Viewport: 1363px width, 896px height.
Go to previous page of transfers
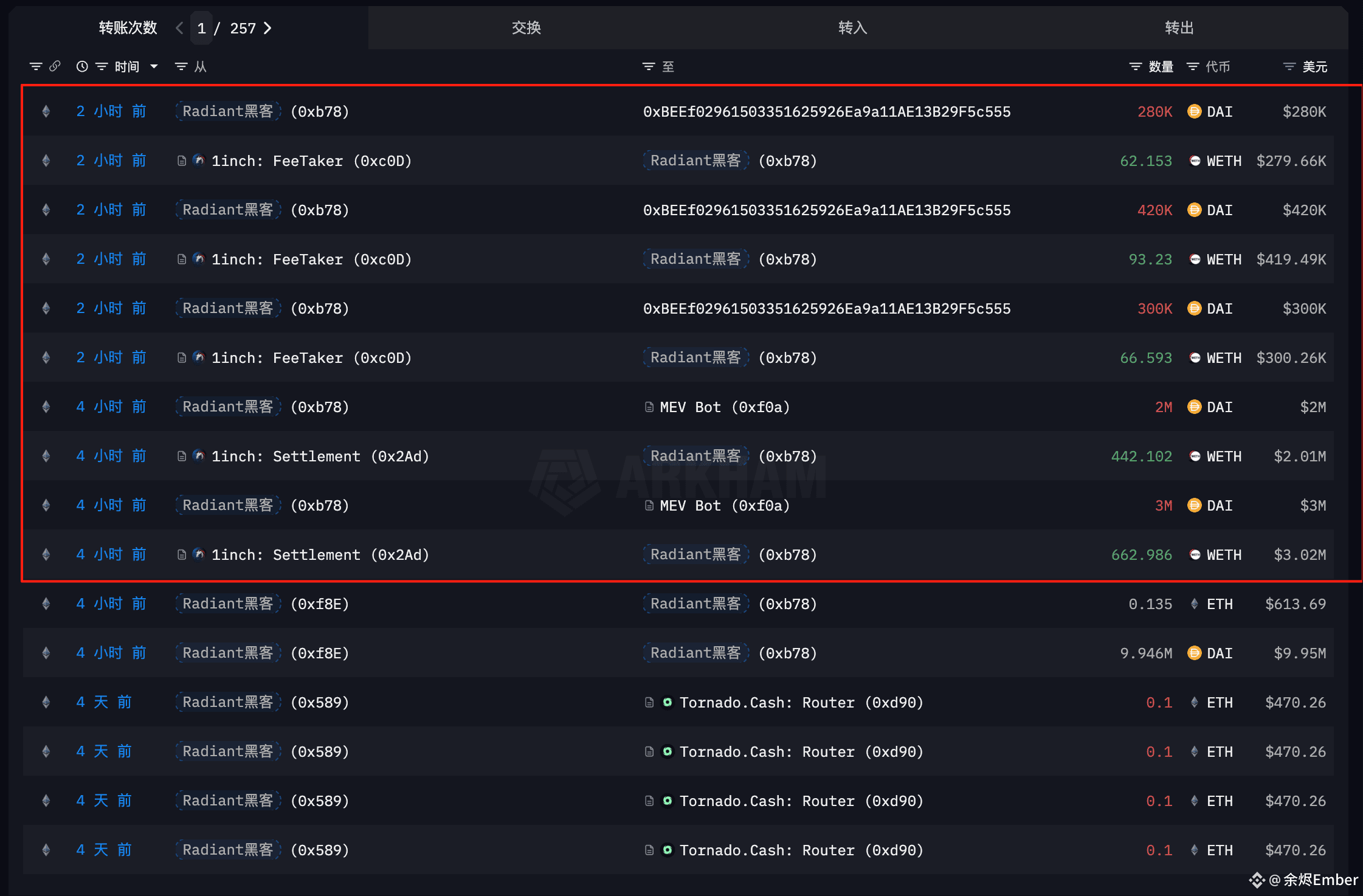pos(179,28)
